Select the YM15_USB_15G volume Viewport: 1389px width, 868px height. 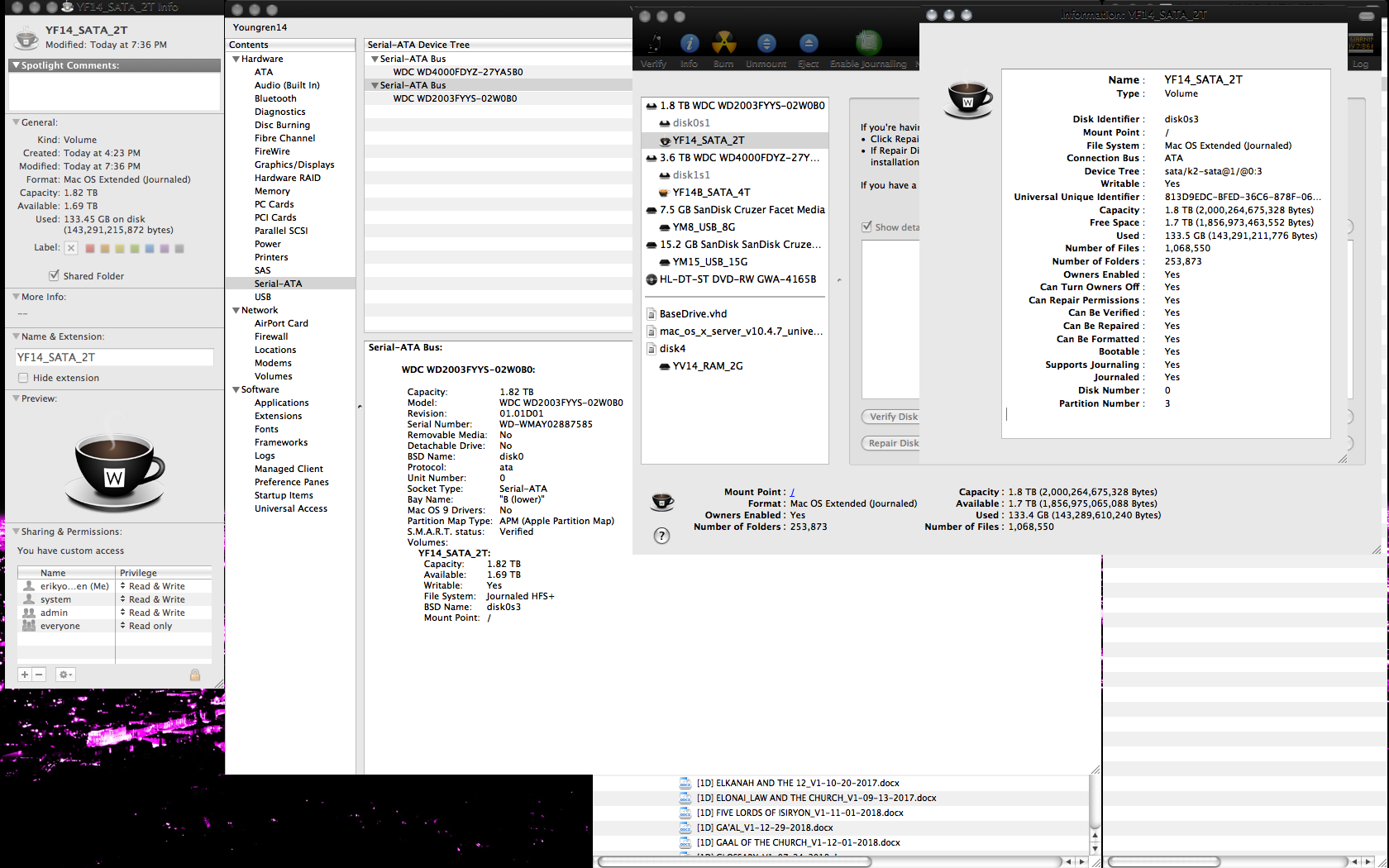(735, 262)
